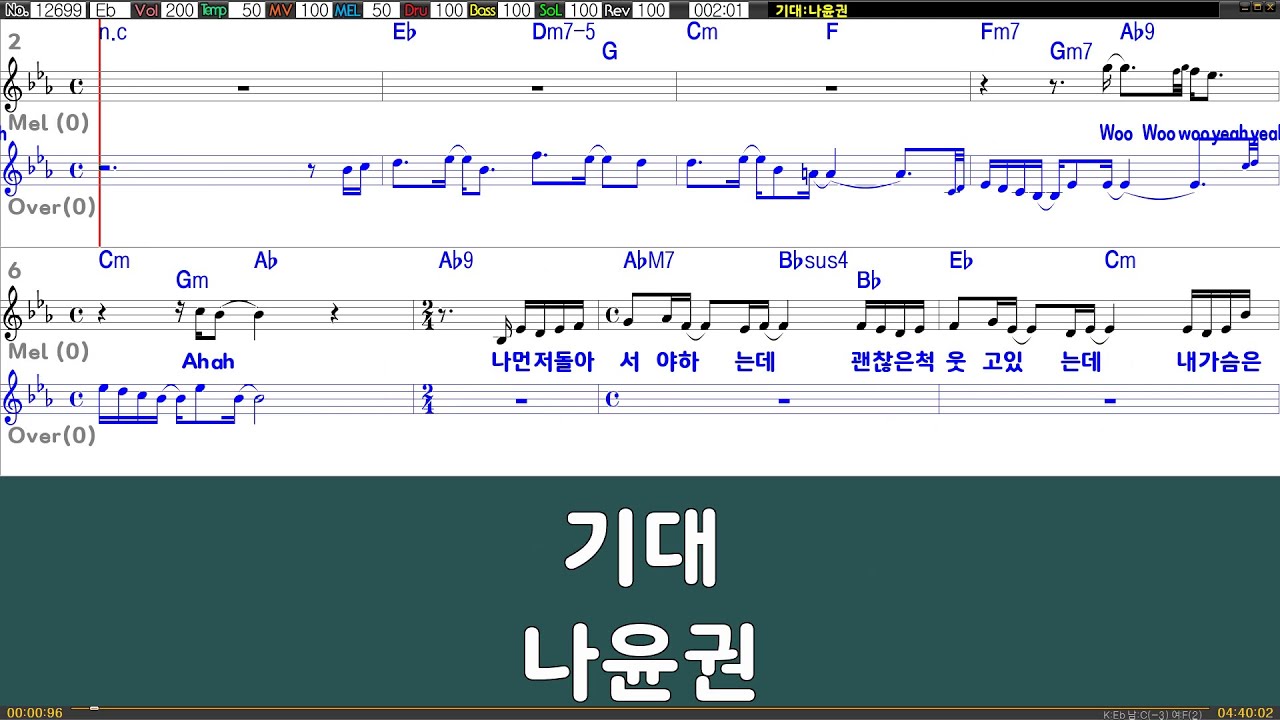
Task: Click the lyric 나먼저돌아
Action: (x=543, y=362)
